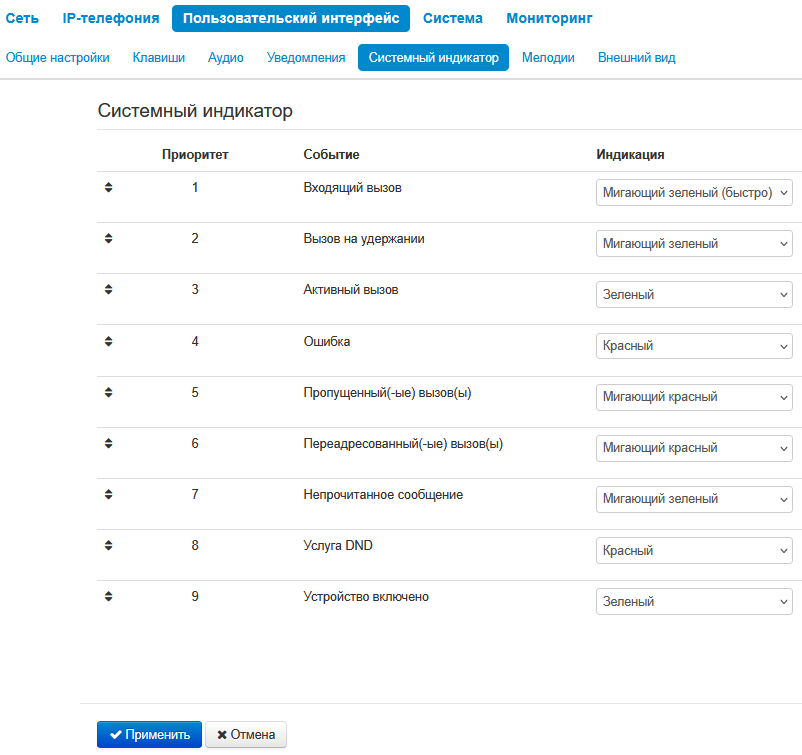Click the reorder arrows for Услуга DND
Screen dimensions: 802x755
(109, 545)
